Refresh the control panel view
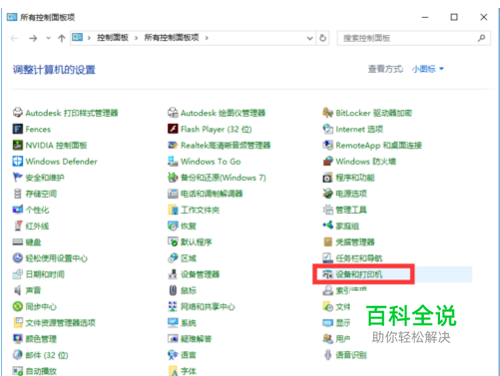This screenshot has width=500, height=376. [x=323, y=38]
